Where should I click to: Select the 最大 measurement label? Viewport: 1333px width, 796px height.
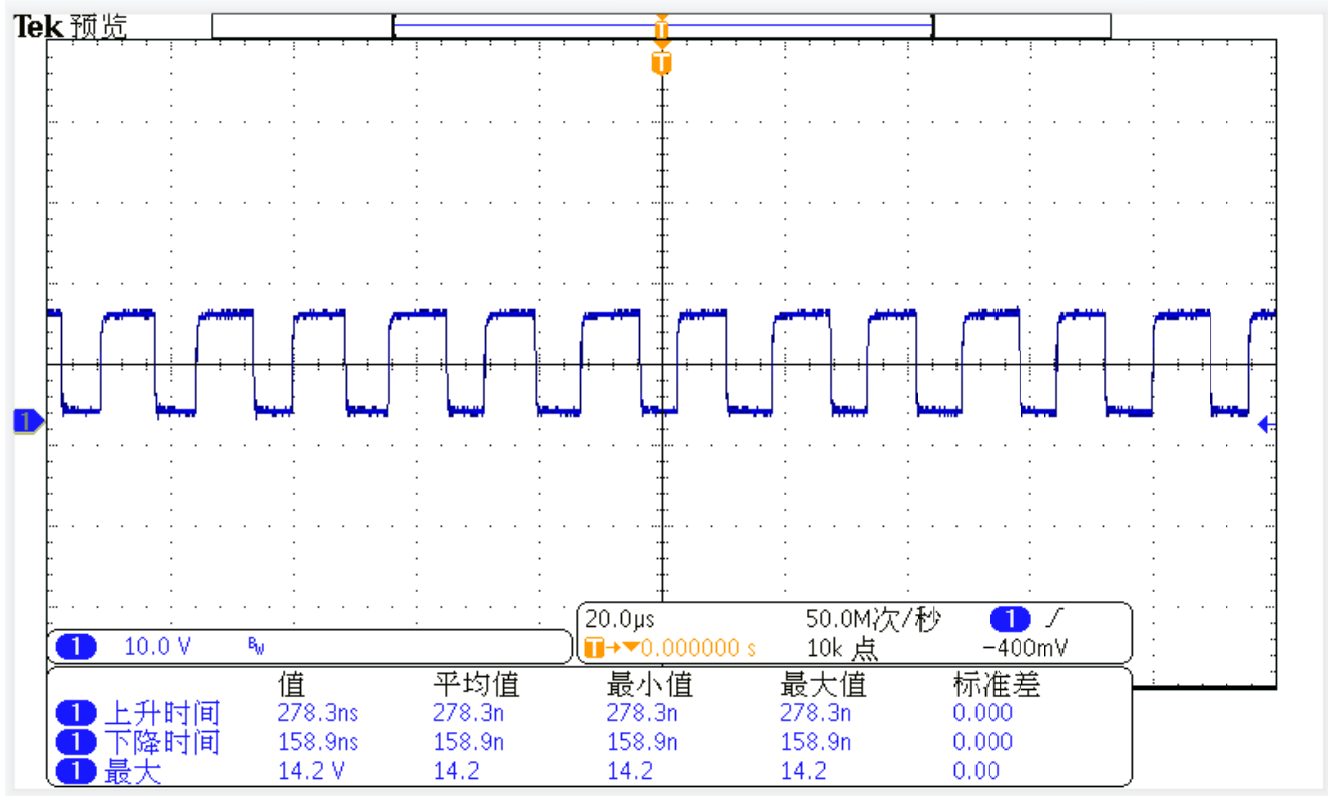point(132,772)
